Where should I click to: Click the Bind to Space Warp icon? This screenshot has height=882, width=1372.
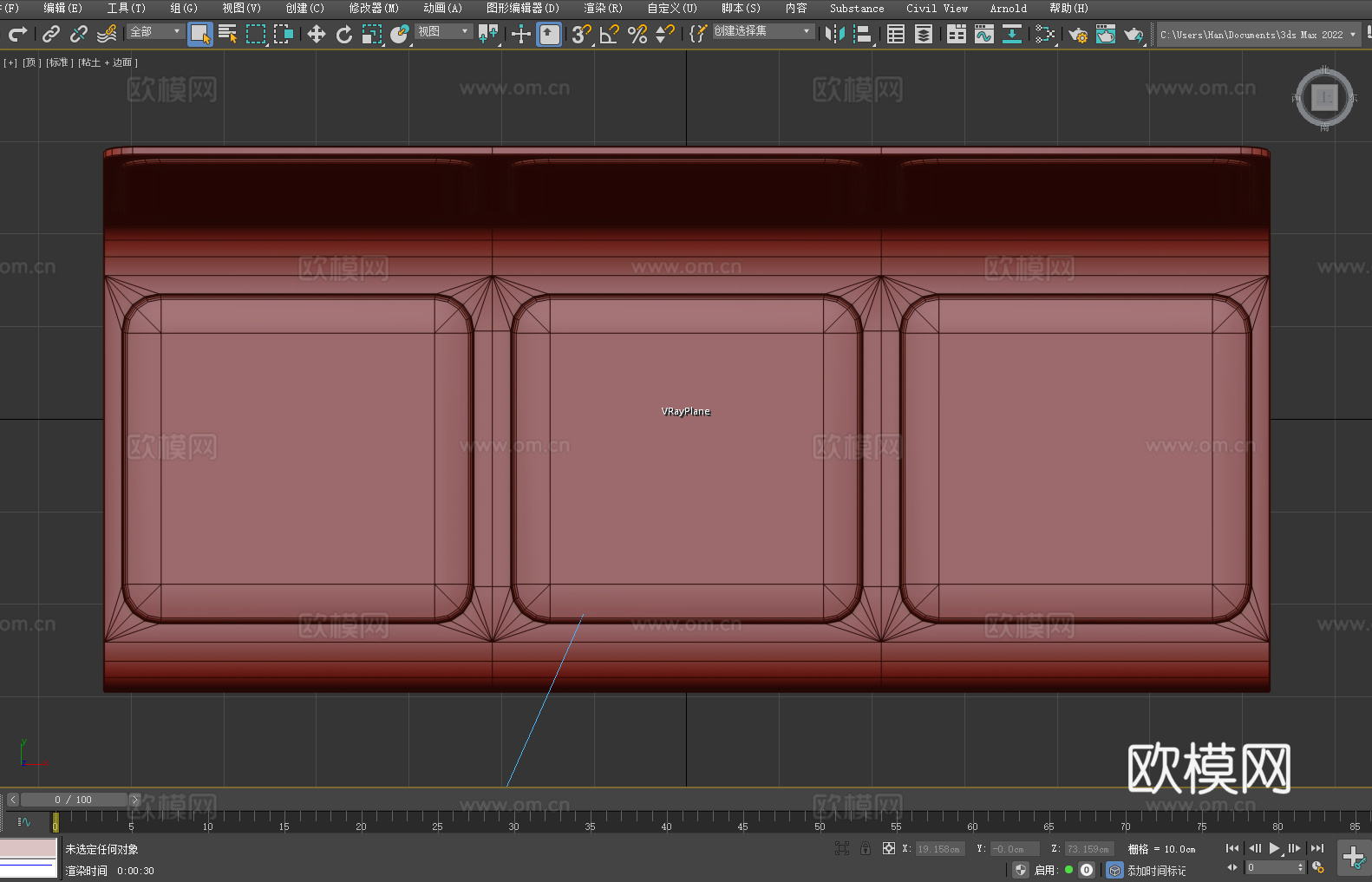(x=107, y=34)
